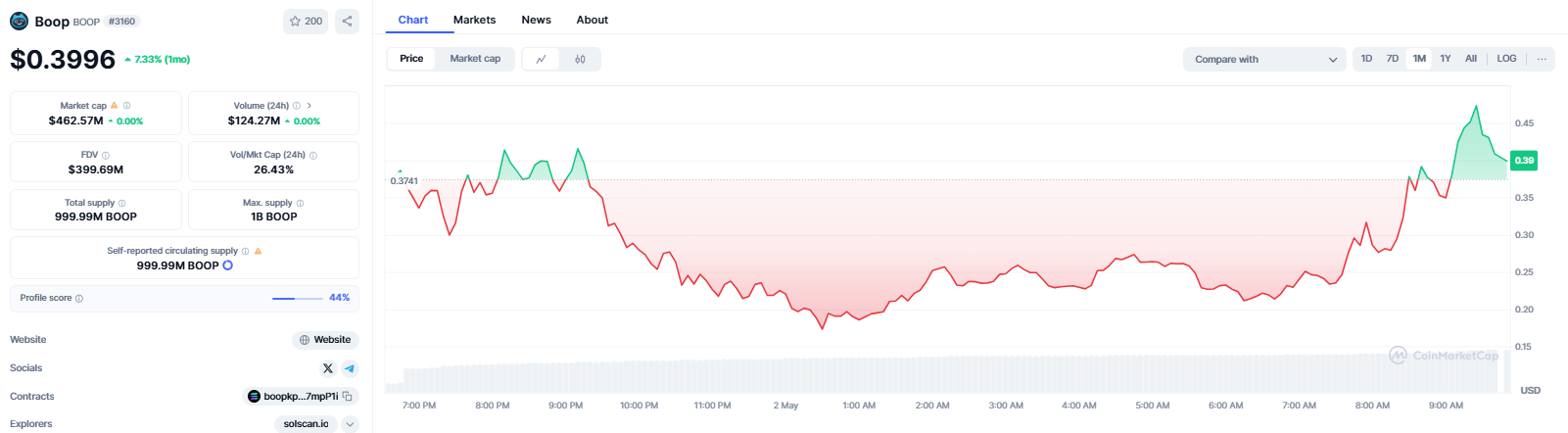
Task: Copy contract address icon
Action: (348, 397)
